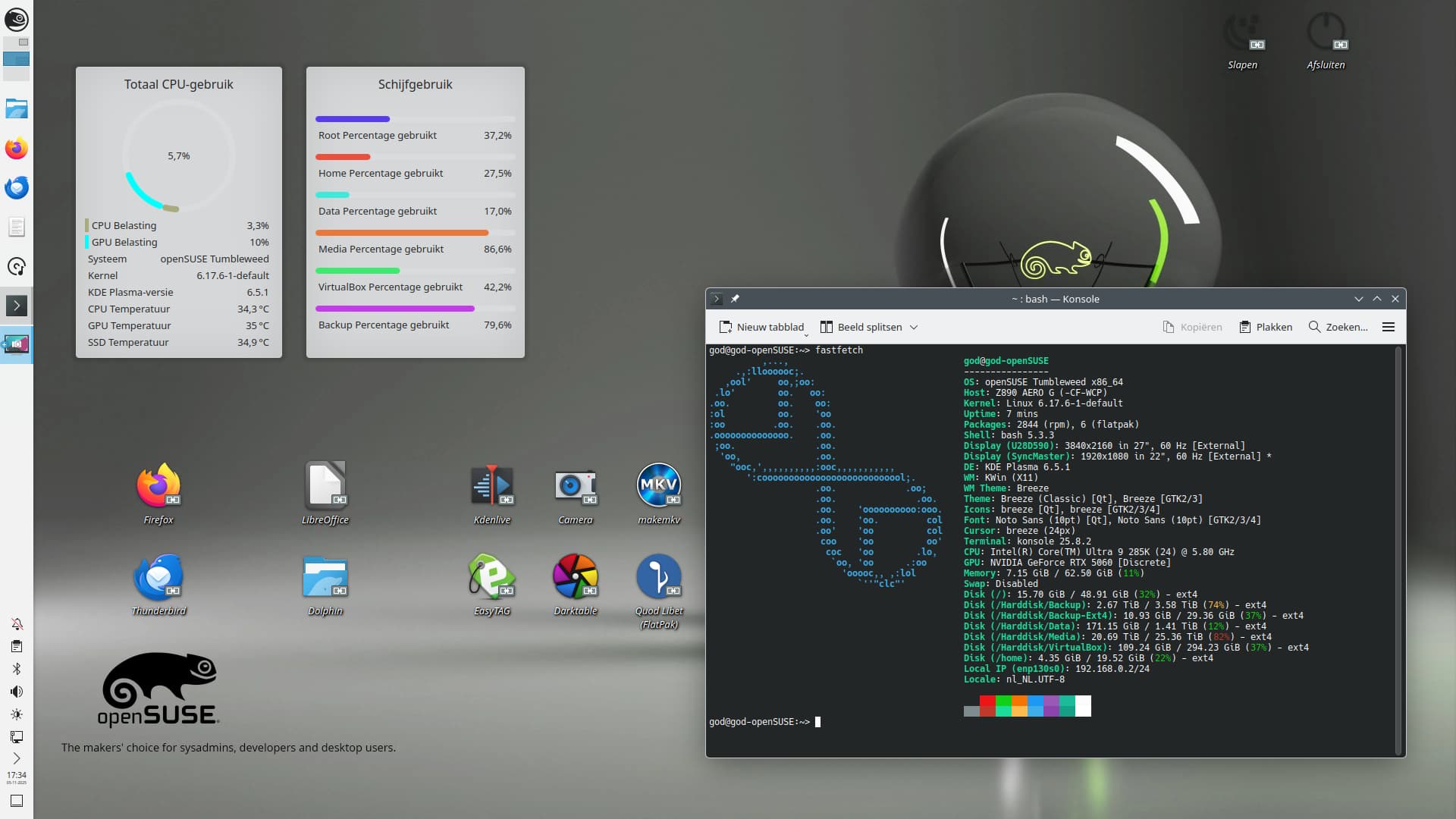The height and width of the screenshot is (819, 1456).
Task: Expand the Beeld splitsen dropdown arrow
Action: coord(914,328)
